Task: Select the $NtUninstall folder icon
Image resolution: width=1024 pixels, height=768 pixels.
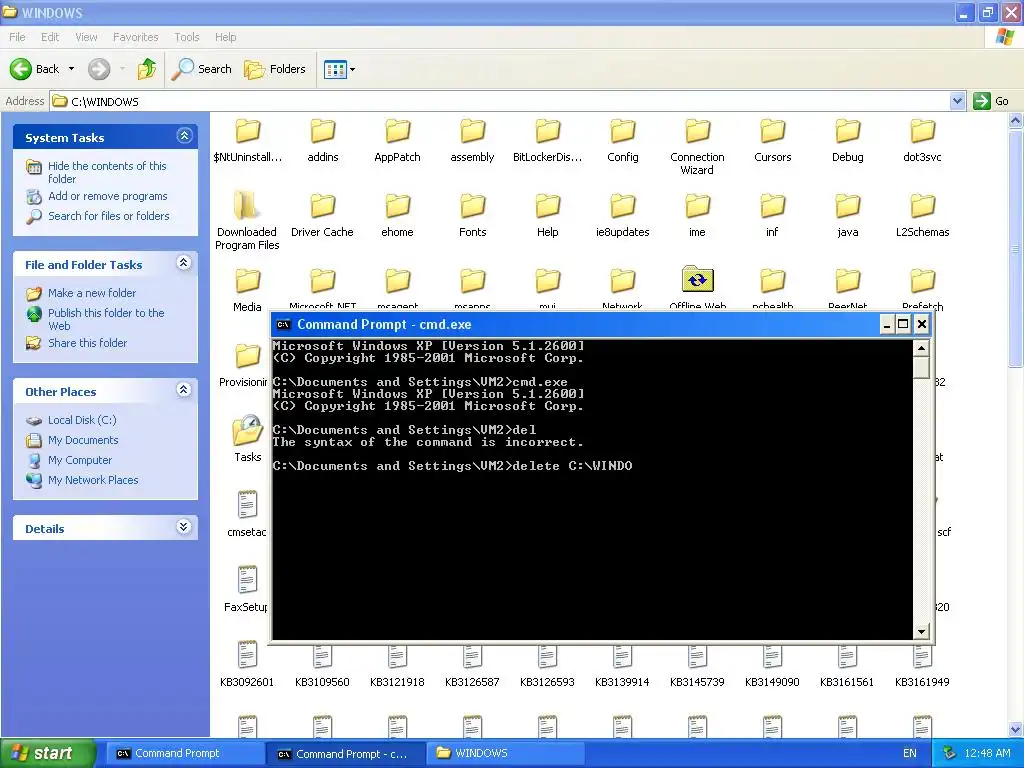Action: [248, 131]
